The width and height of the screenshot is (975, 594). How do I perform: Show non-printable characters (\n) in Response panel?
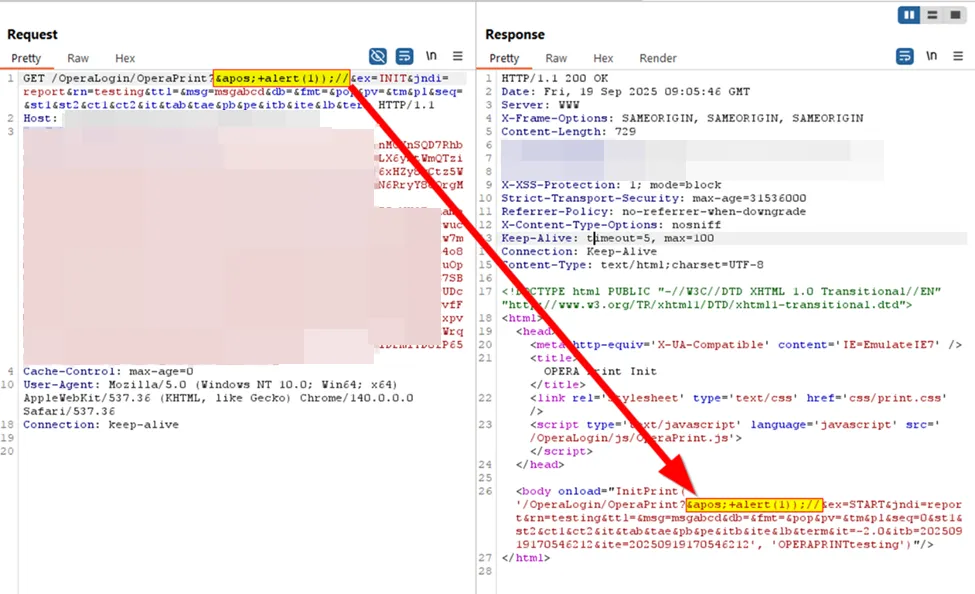point(932,56)
